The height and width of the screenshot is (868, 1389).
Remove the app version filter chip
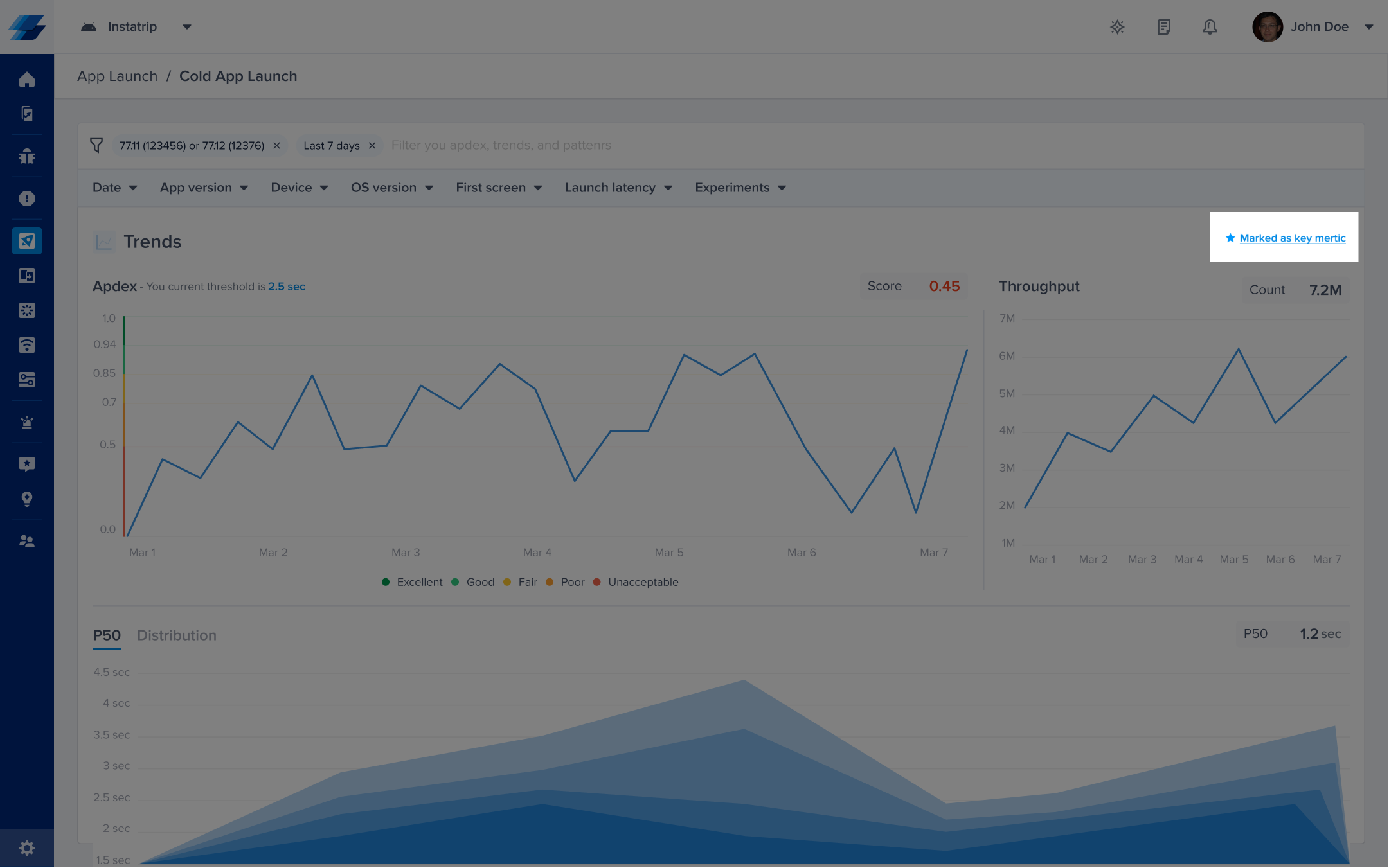click(x=276, y=146)
